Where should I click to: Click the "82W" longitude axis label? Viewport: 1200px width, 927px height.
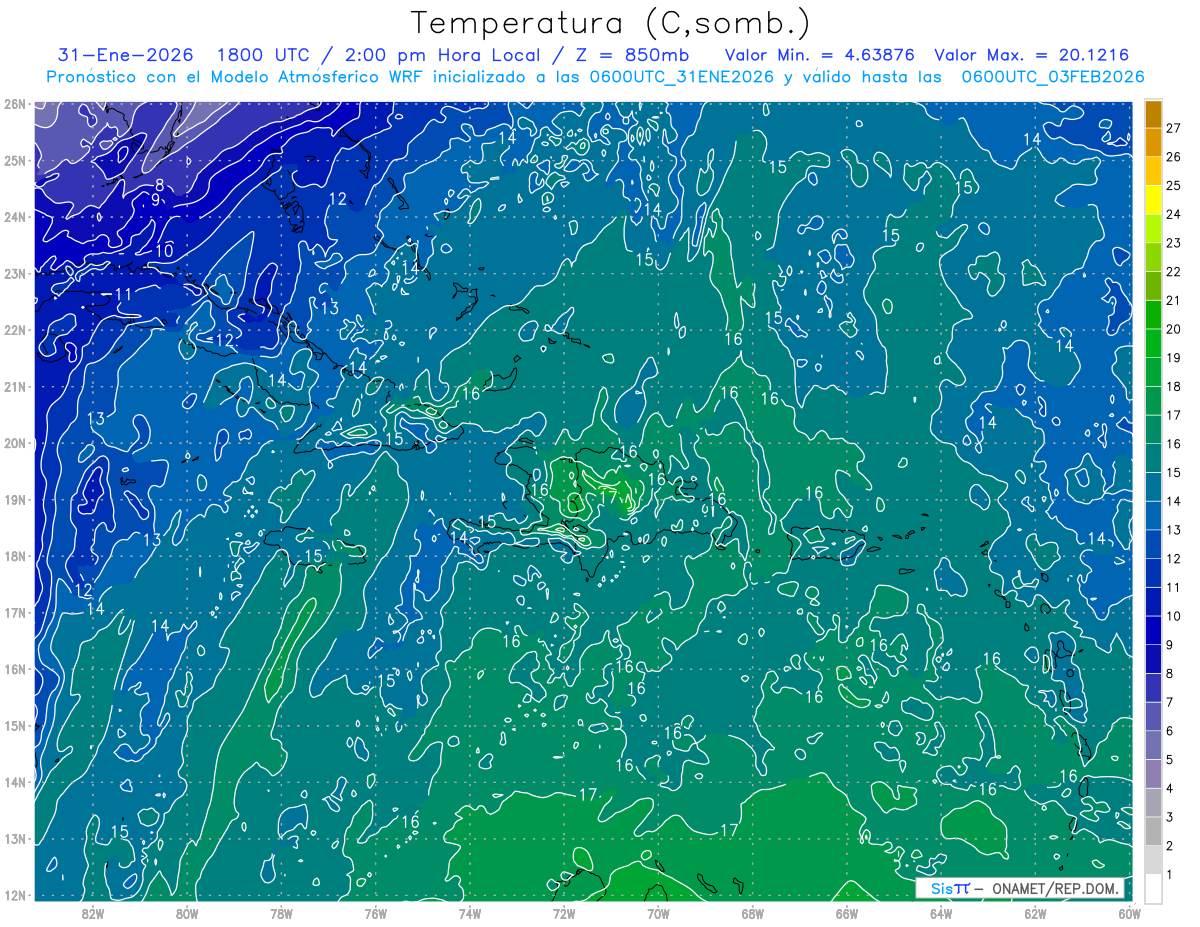click(x=93, y=912)
